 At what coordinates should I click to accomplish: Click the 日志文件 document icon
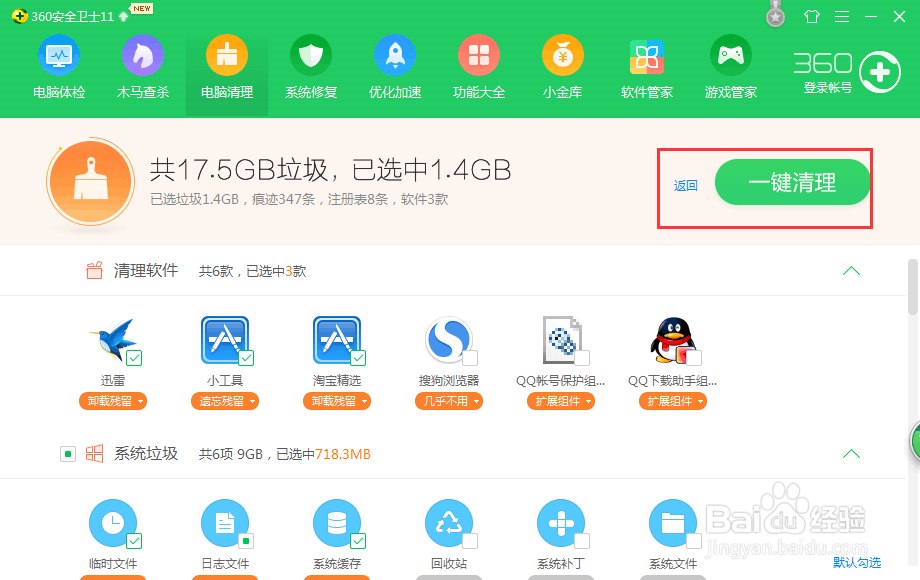(x=225, y=523)
